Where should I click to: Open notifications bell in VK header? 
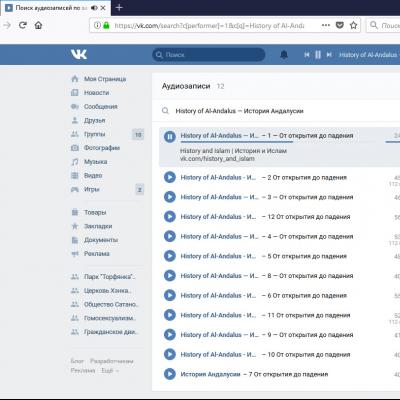284,55
